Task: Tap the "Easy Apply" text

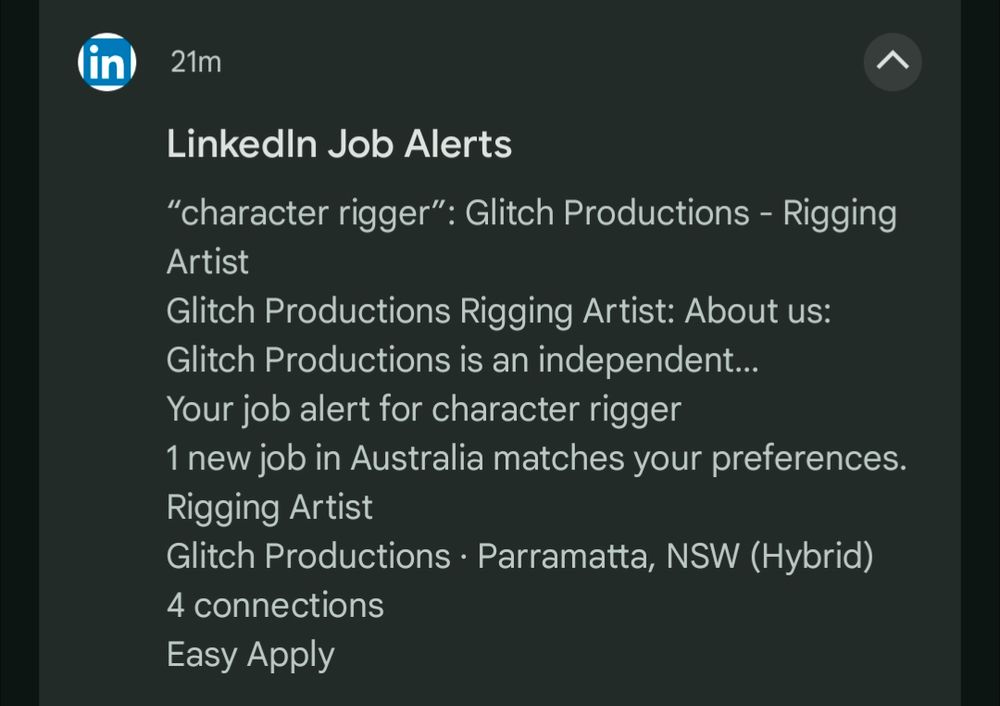Action: click(x=250, y=655)
